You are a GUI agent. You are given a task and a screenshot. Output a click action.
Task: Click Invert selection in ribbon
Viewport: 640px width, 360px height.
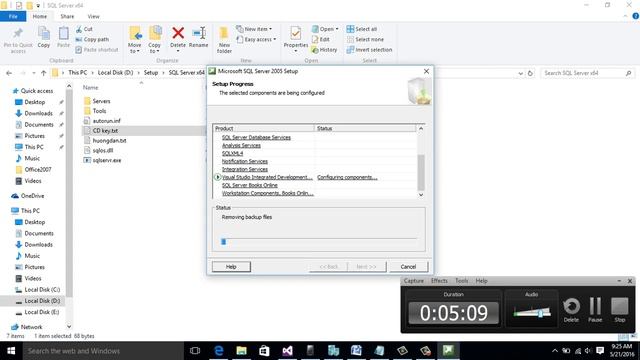click(369, 49)
